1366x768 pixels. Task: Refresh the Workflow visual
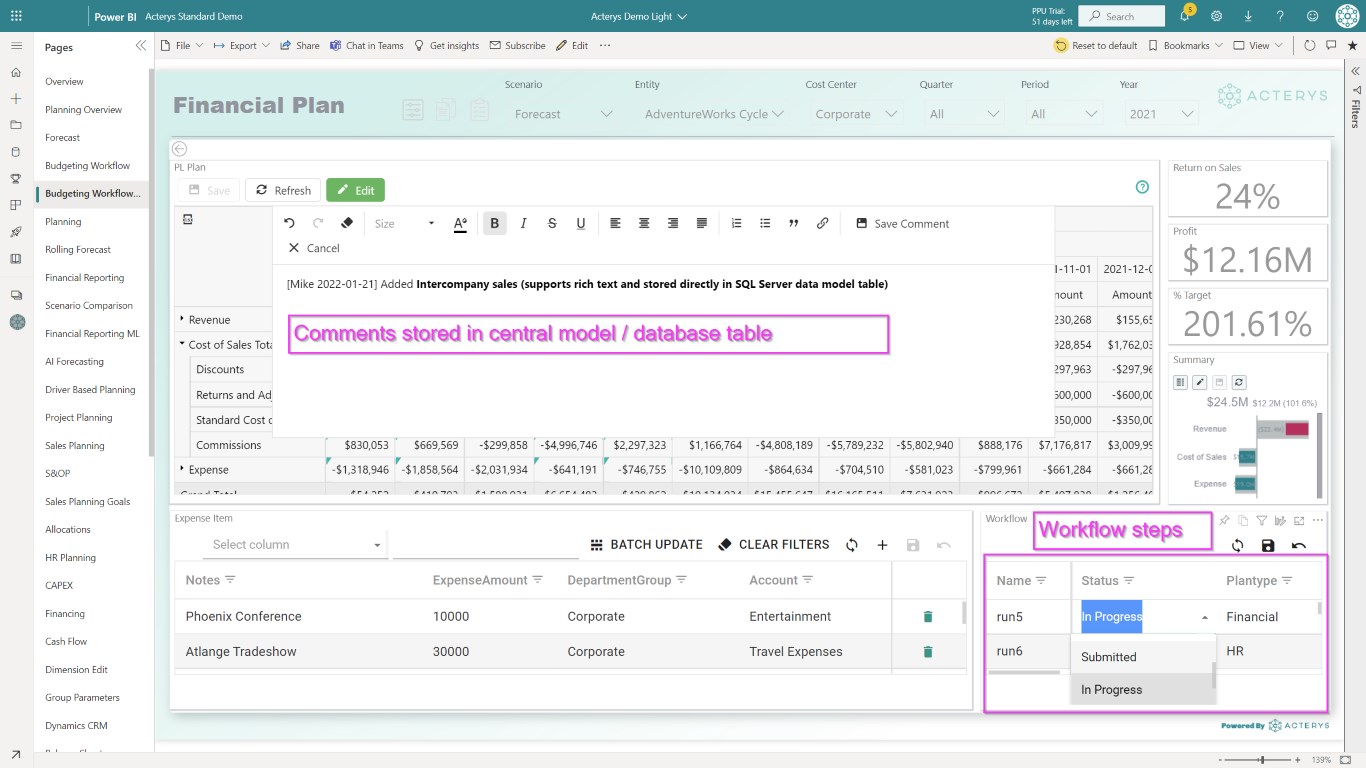(x=1237, y=546)
